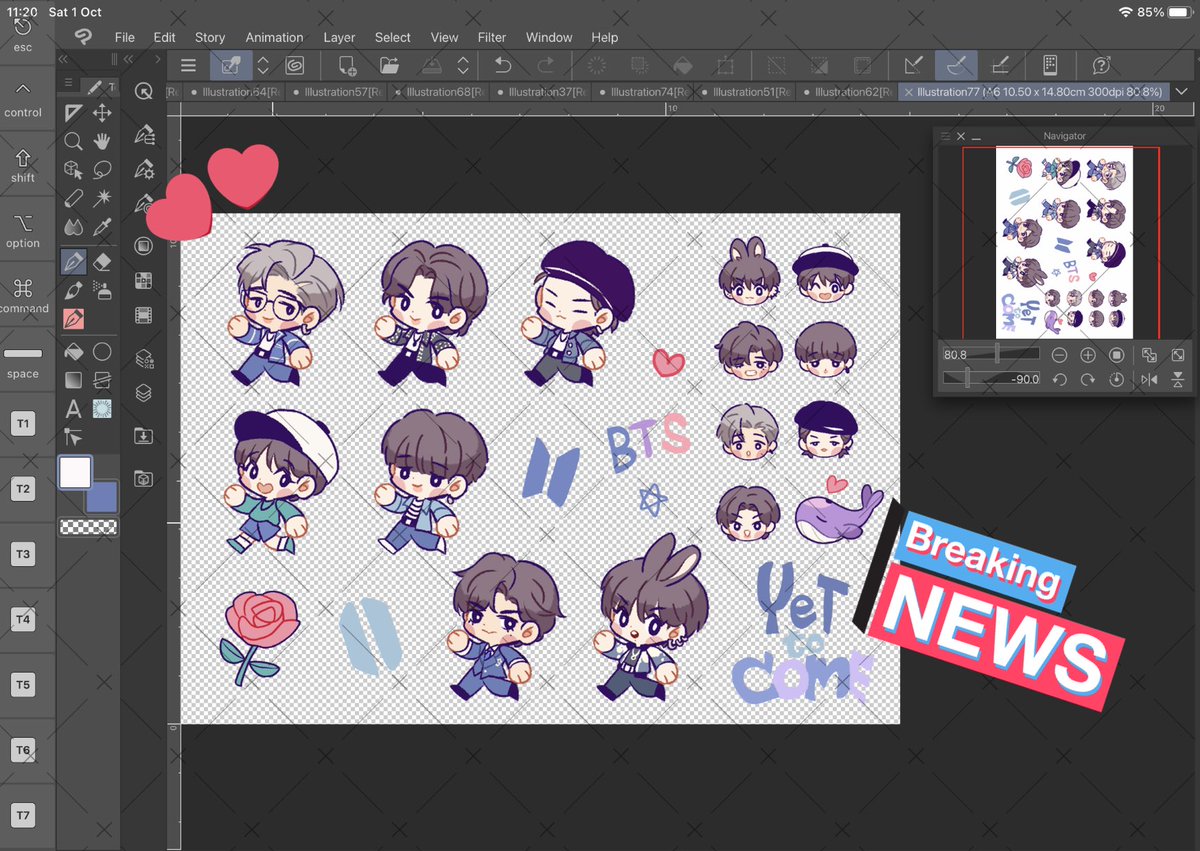Toggle the highlighted snap to special ruler

click(x=956, y=66)
